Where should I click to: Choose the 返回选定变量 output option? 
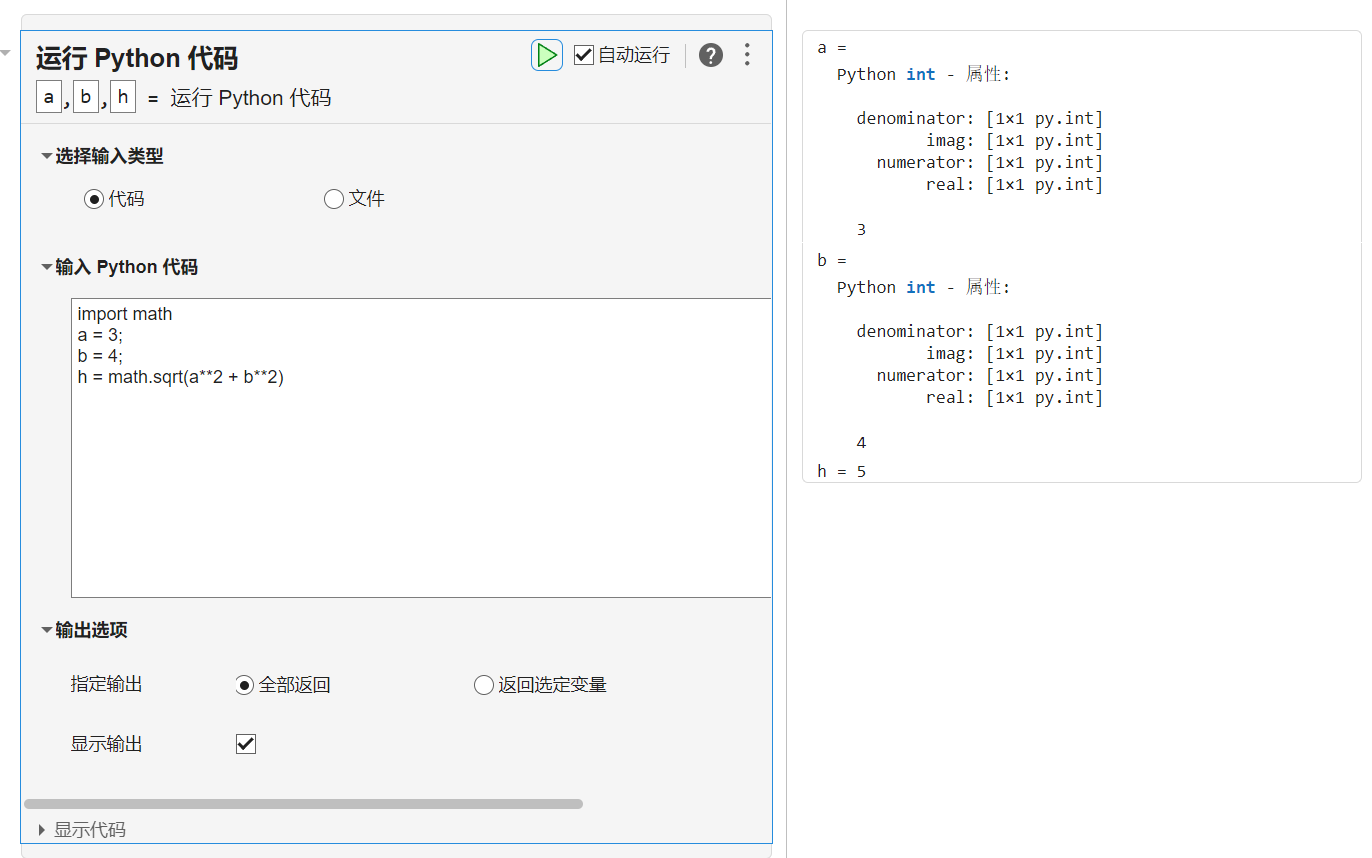click(484, 685)
